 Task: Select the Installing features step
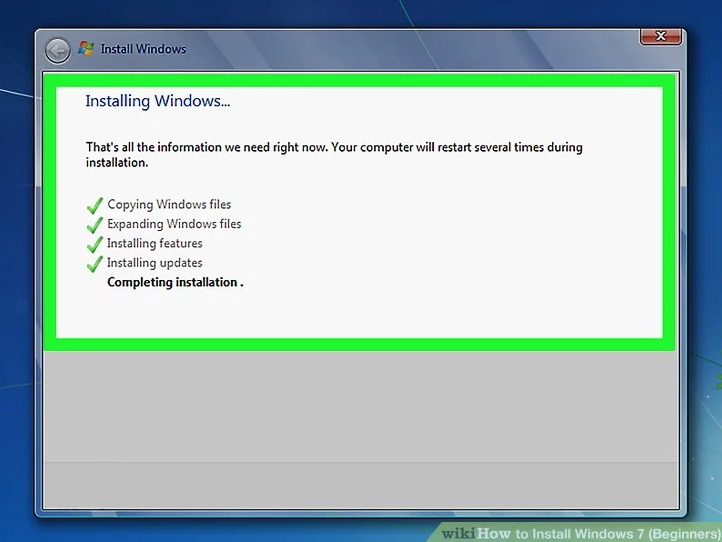(155, 243)
